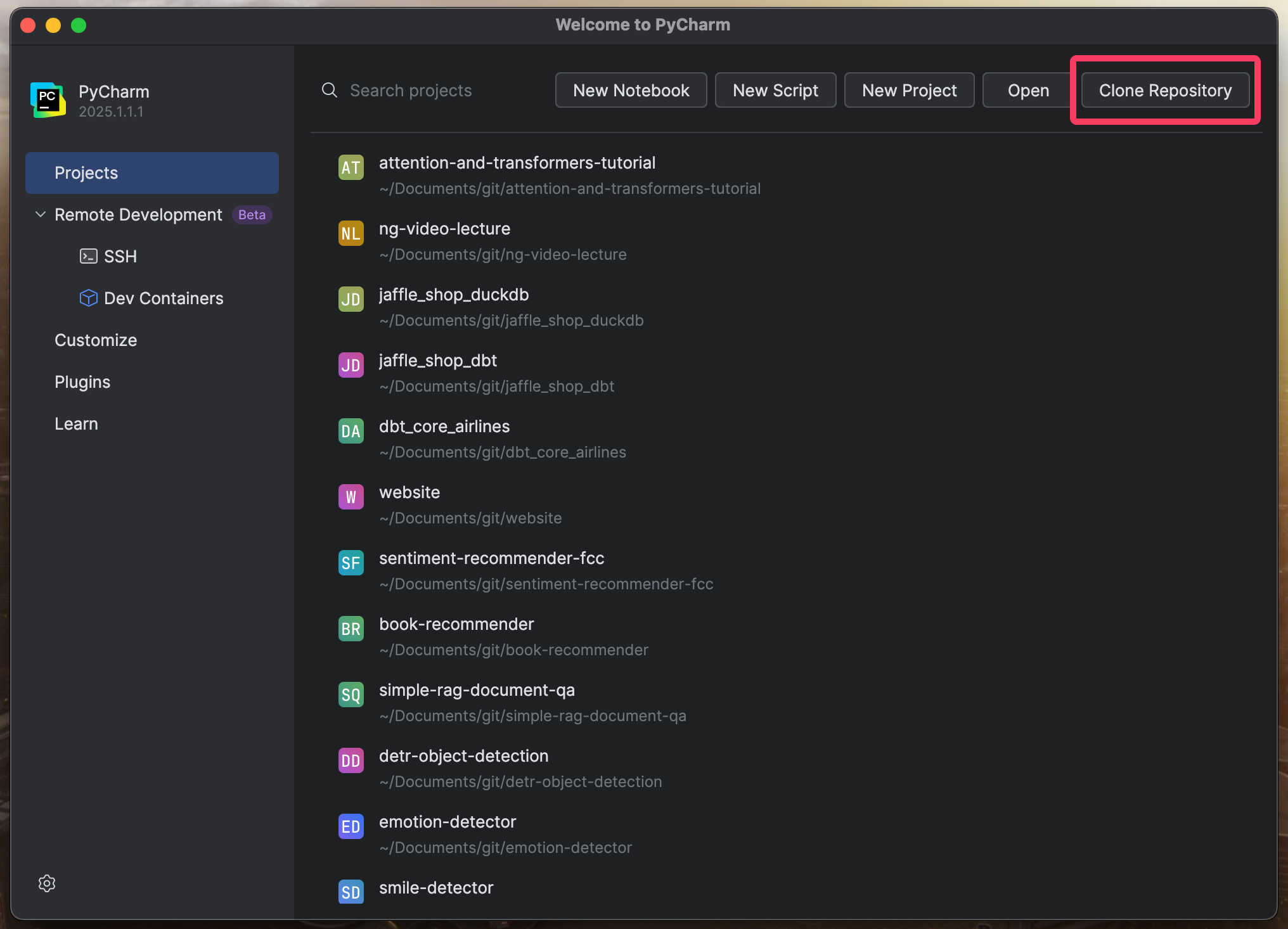
Task: Click the search magnifier icon
Action: click(x=329, y=90)
